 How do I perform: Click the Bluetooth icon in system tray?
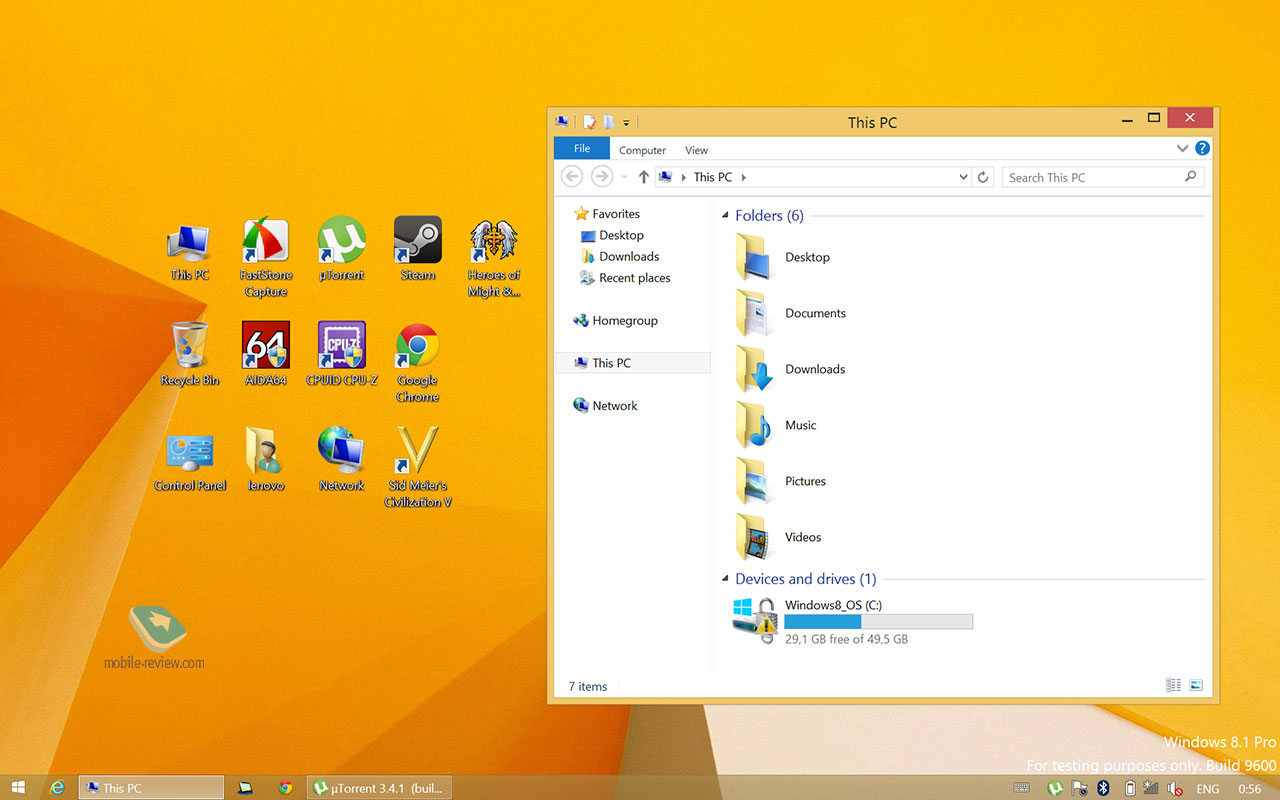(1104, 788)
